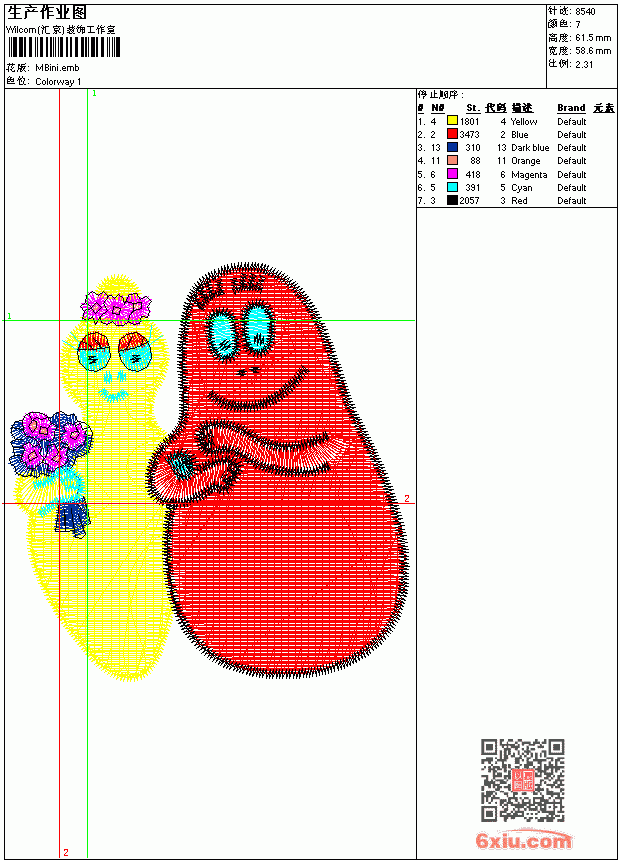The image size is (620, 860).
Task: Click the cyan swatch for stop 6
Action: pos(452,187)
